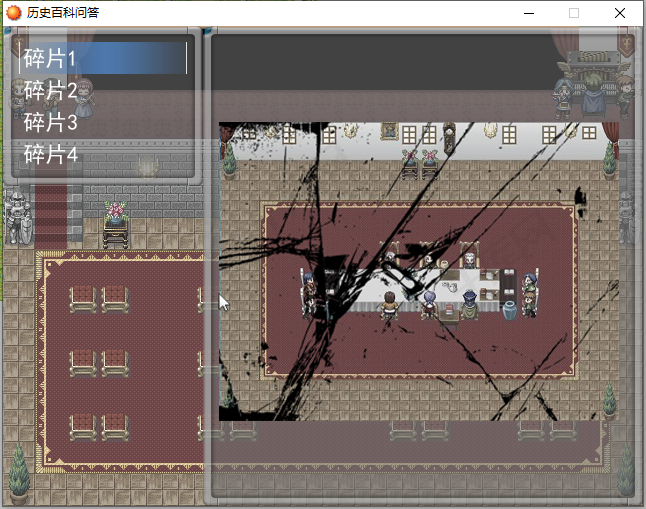Open 碎片4 from the list
646x509 pixels.
pos(103,155)
